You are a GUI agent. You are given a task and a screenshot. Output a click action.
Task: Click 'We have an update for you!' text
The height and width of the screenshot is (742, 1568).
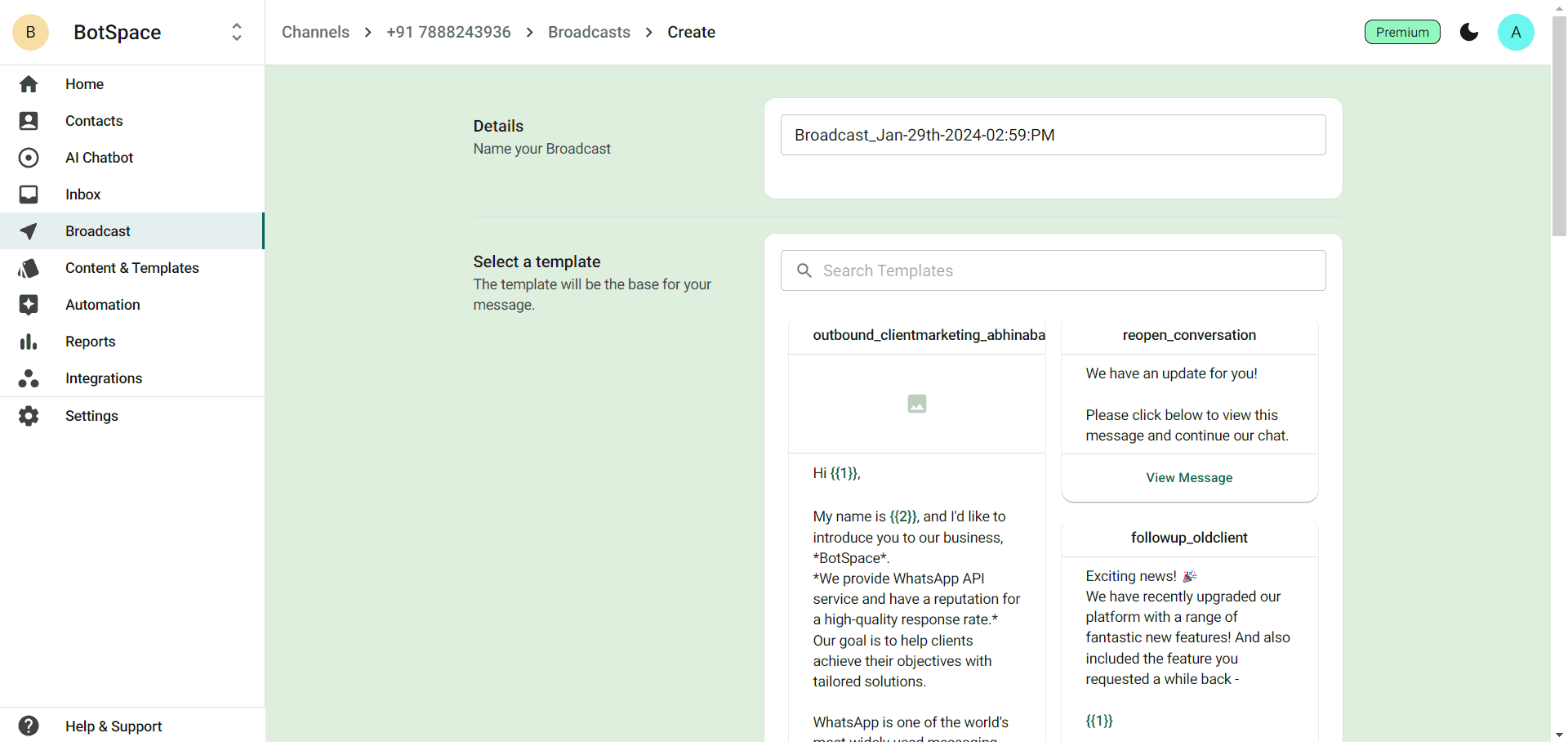tap(1171, 373)
